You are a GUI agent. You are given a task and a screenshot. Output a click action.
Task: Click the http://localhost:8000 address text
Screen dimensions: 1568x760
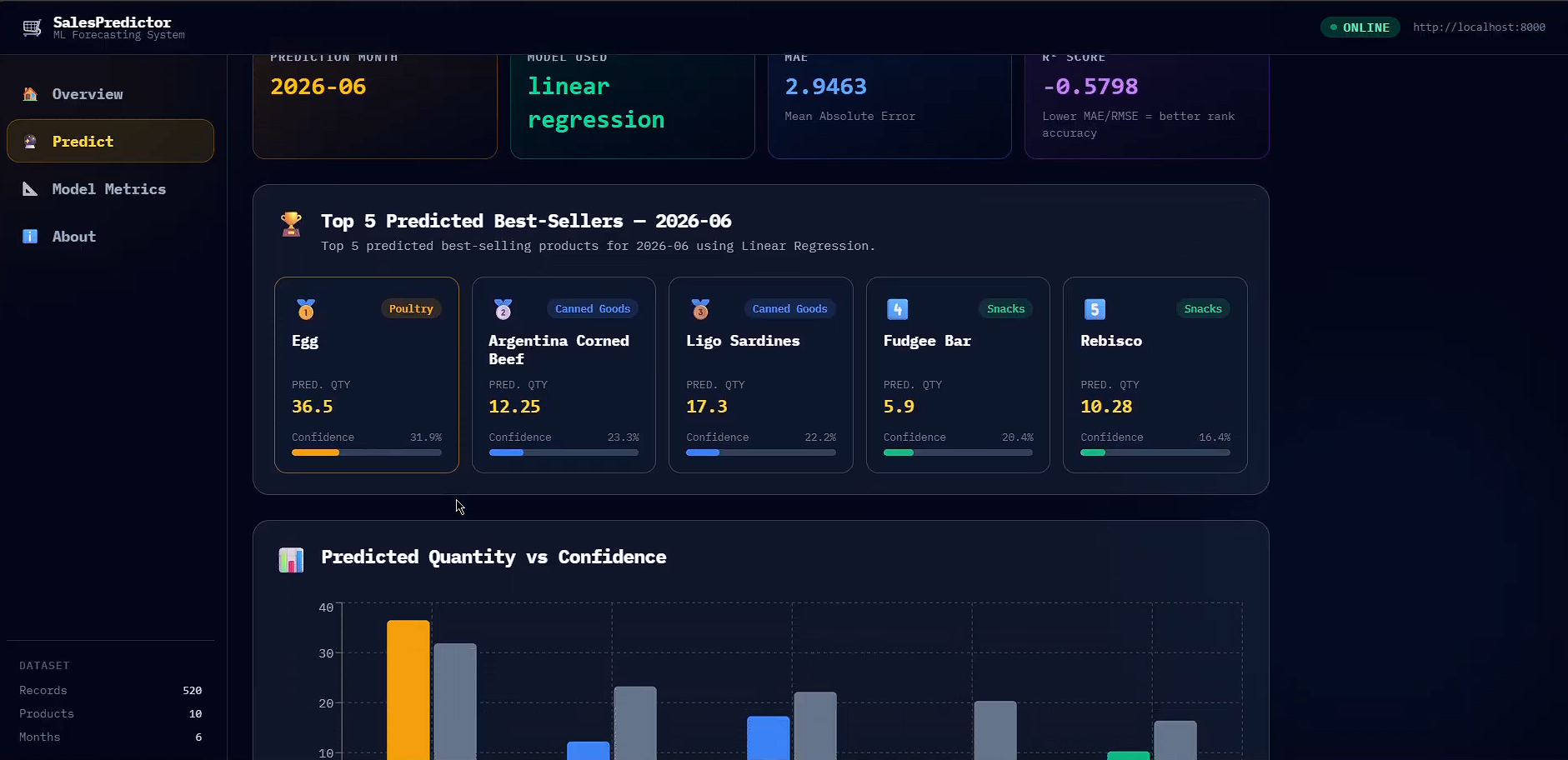[x=1479, y=27]
